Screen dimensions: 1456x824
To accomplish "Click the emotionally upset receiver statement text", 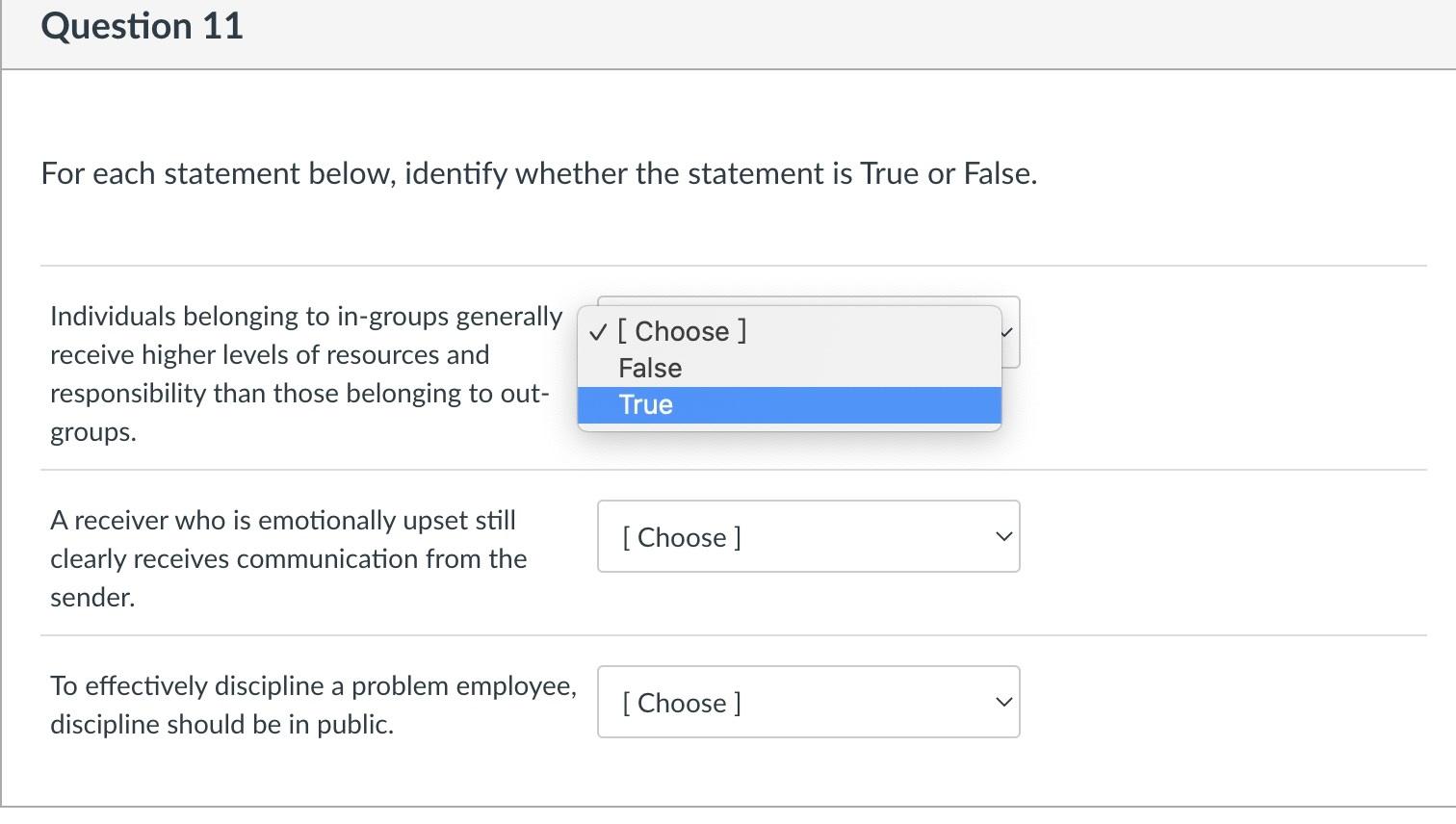I will coord(288,558).
